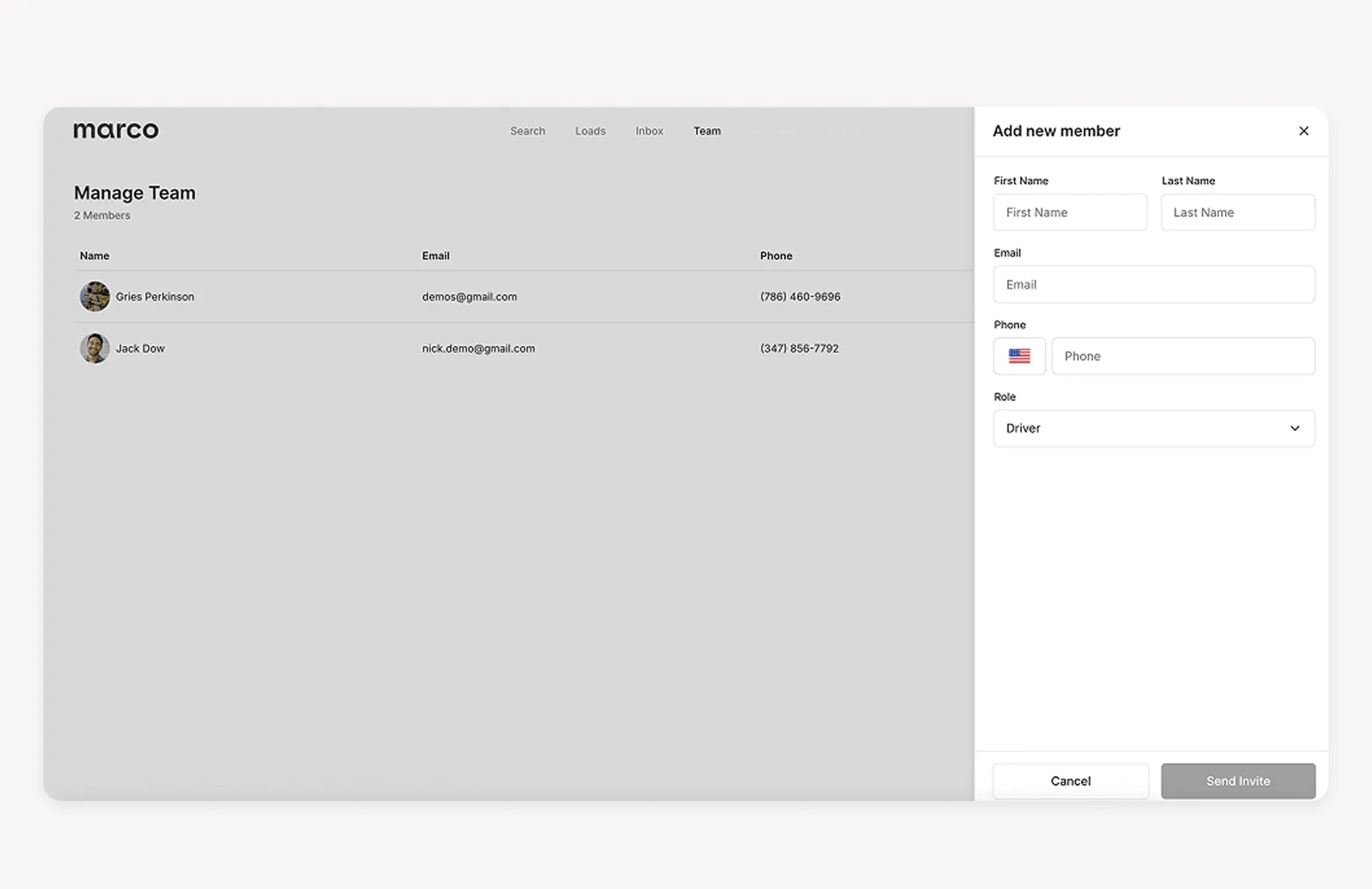The width and height of the screenshot is (1372, 889).
Task: Click phone number (786) 460-9696
Action: pos(800,296)
